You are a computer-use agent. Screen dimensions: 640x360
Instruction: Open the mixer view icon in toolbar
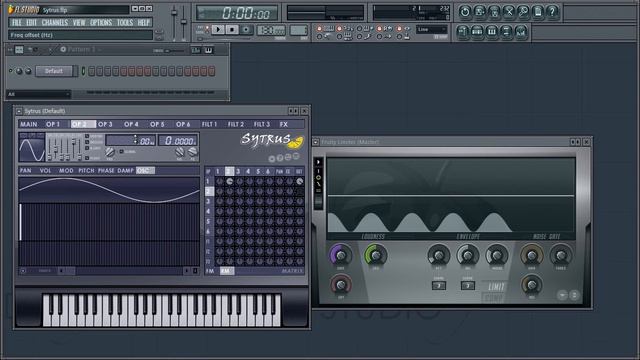point(521,31)
